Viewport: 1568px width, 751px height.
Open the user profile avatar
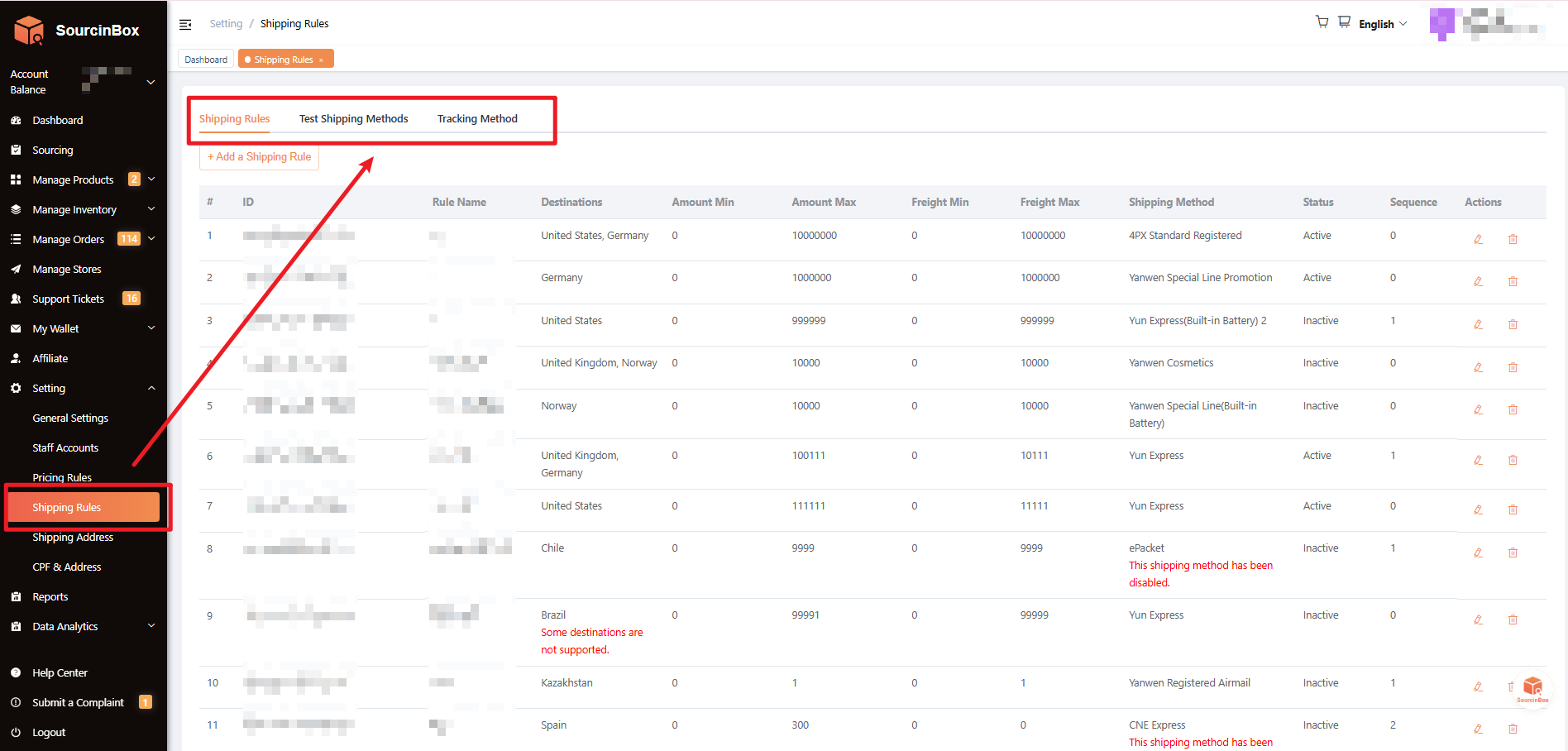pos(1441,23)
